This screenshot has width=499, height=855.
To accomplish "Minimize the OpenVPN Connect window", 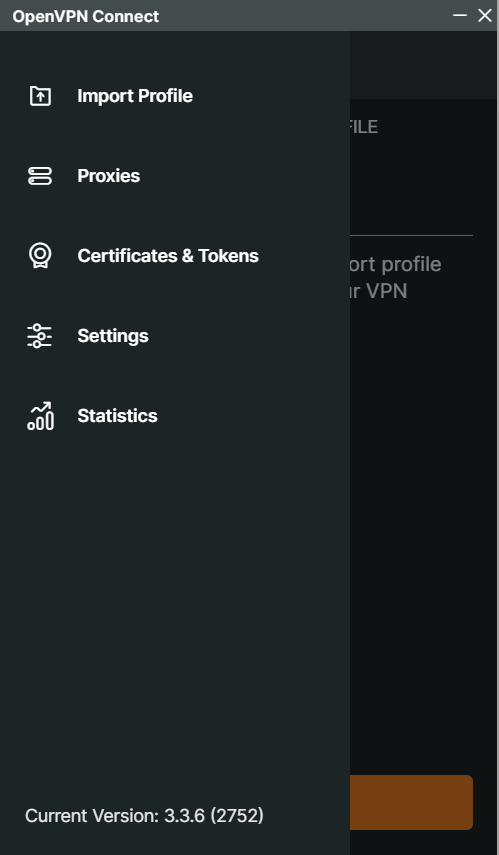I will click(x=460, y=15).
